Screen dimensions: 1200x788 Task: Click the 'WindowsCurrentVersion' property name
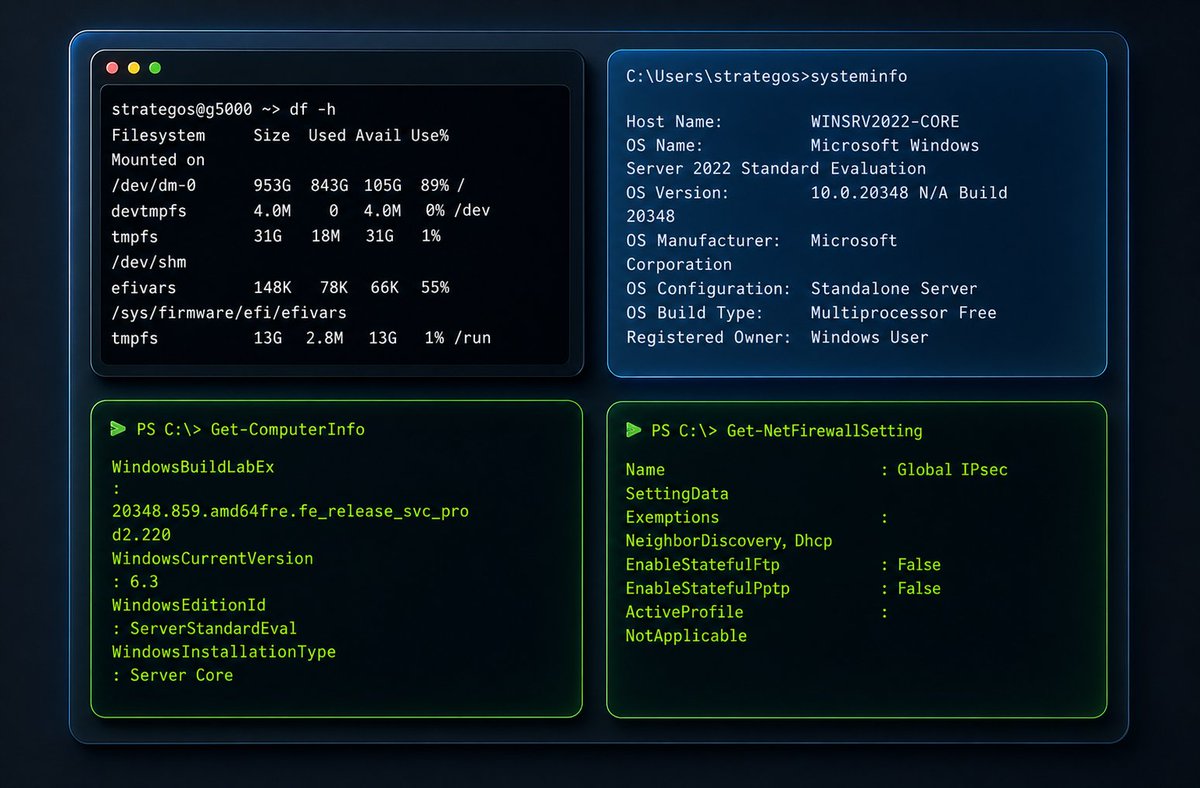click(212, 558)
